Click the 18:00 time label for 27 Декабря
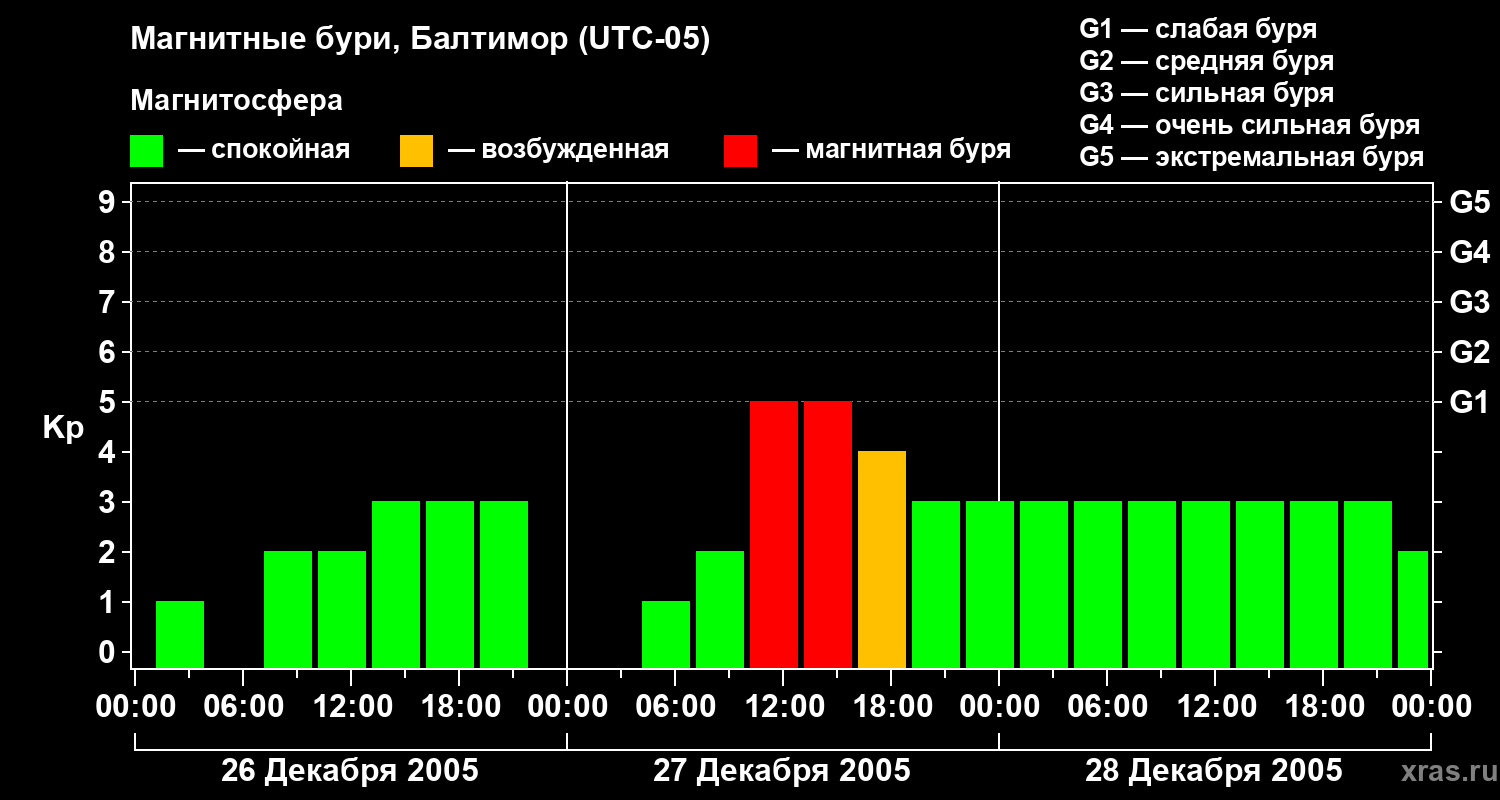Image resolution: width=1500 pixels, height=800 pixels. [x=891, y=707]
